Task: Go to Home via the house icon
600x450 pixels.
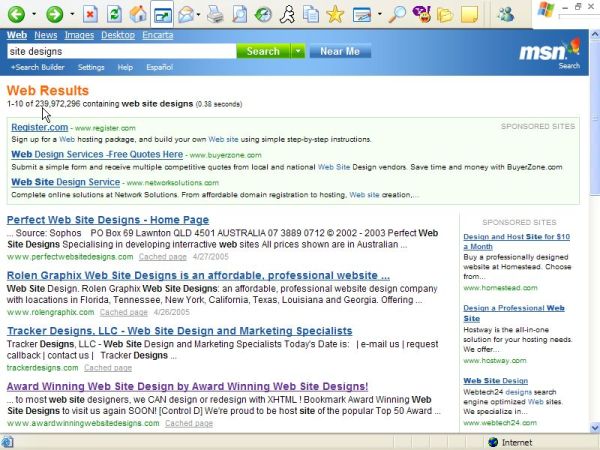Action: point(139,14)
